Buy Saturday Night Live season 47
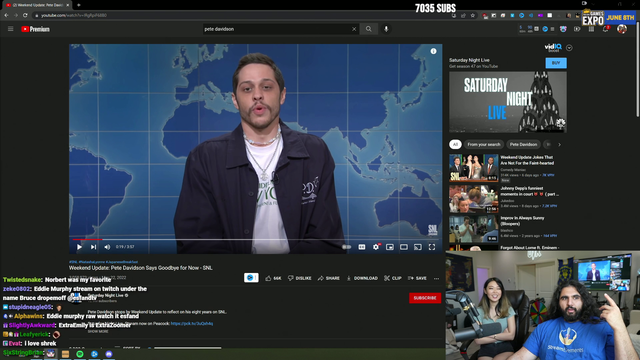Screen dimensions: 640x360 click(556, 63)
